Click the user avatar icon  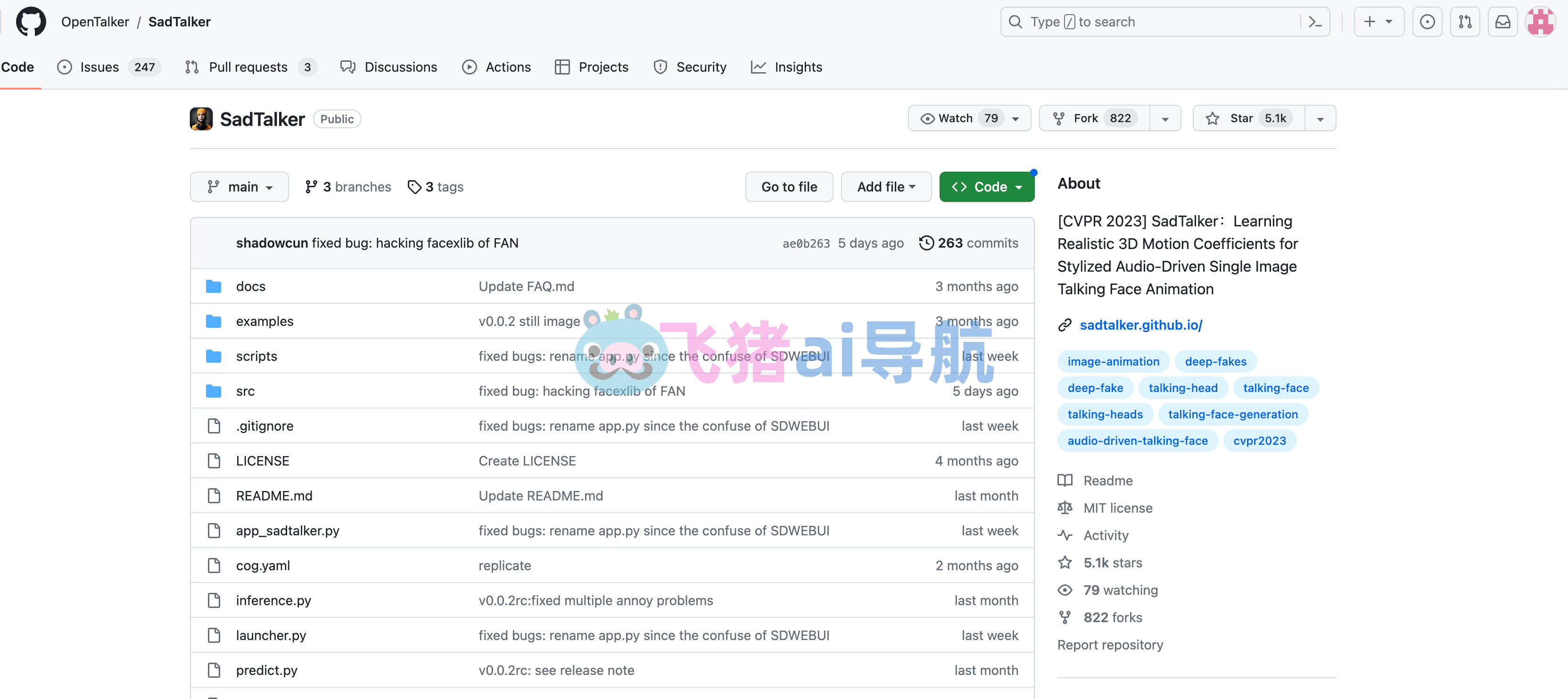(1540, 22)
